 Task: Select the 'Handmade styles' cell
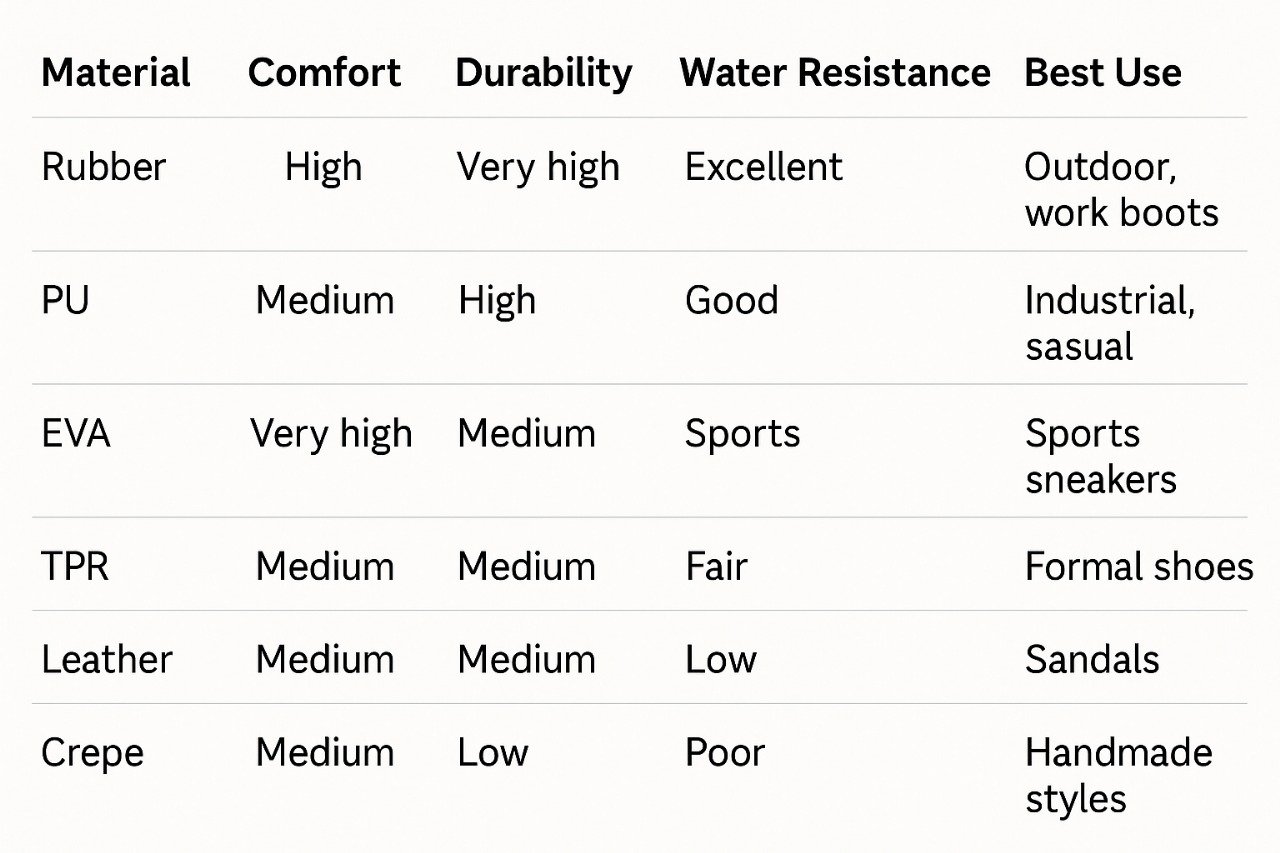click(1119, 776)
